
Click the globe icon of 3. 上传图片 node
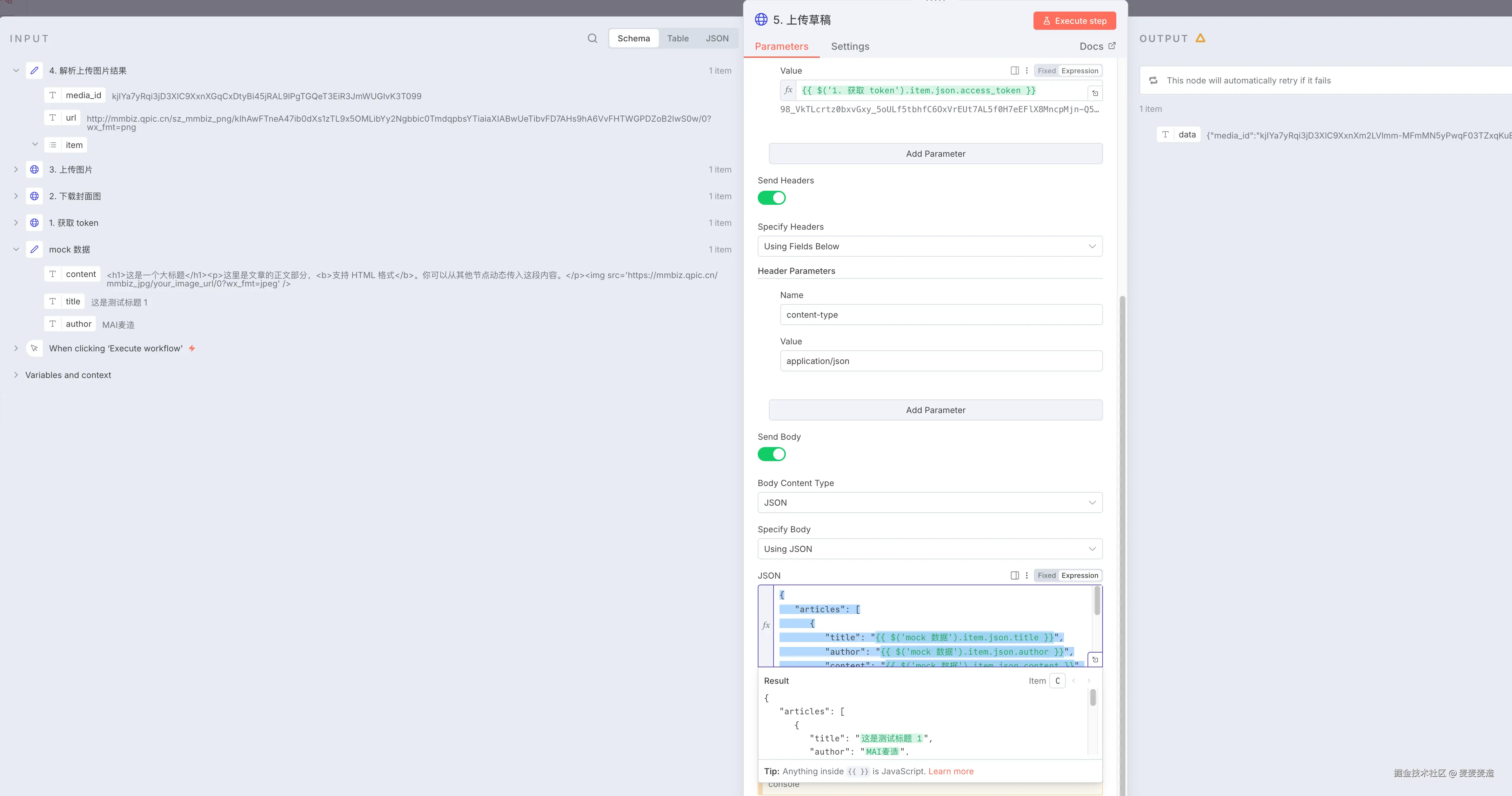point(35,169)
